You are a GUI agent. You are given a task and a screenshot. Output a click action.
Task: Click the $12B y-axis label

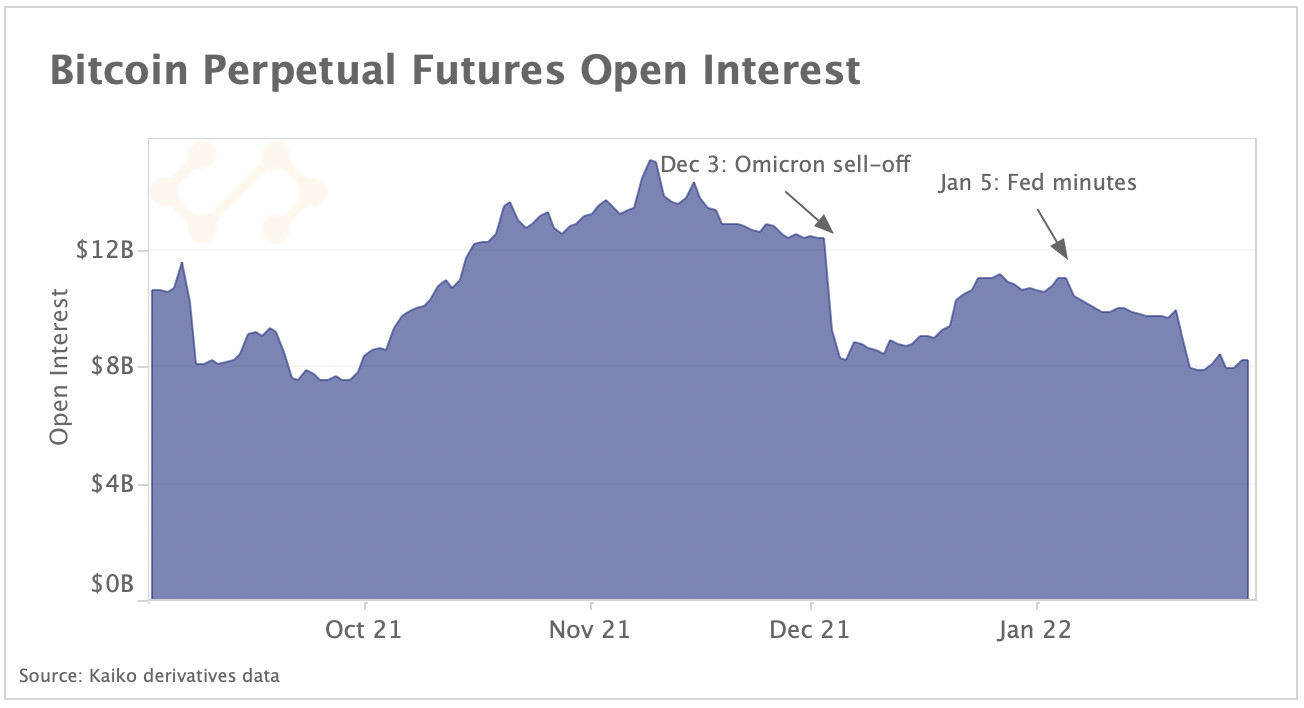[105, 249]
